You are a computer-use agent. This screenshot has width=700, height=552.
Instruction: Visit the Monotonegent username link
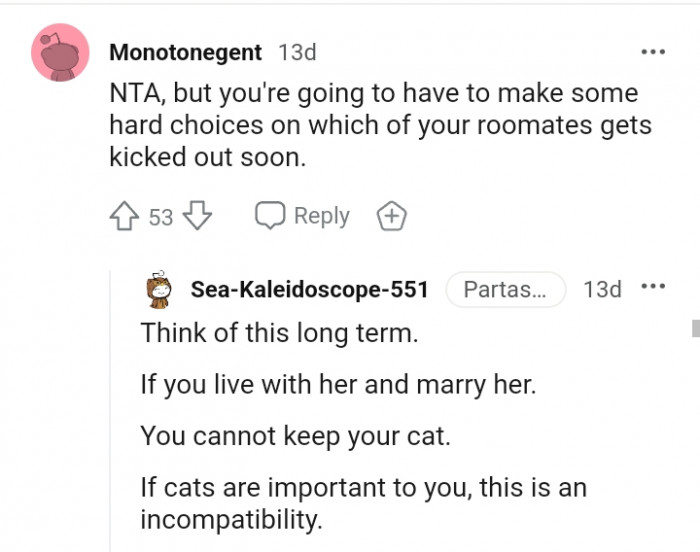pyautogui.click(x=185, y=52)
